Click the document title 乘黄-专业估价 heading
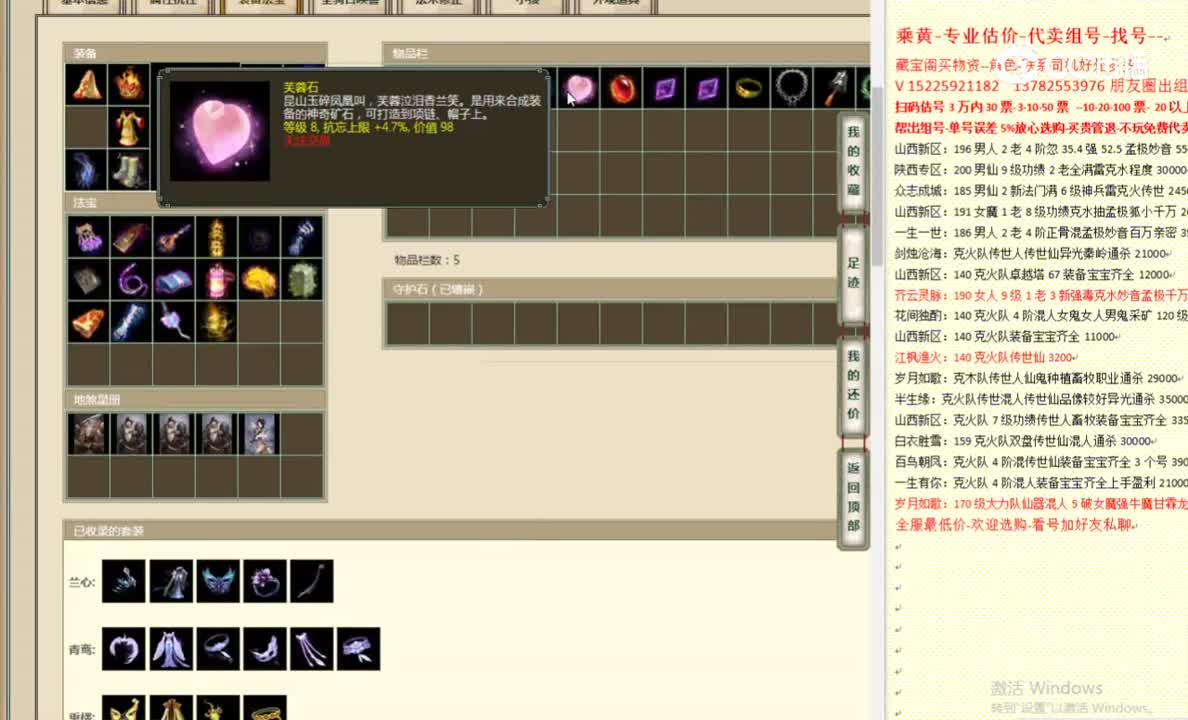Screen dimensions: 1188x720 click(1032, 36)
